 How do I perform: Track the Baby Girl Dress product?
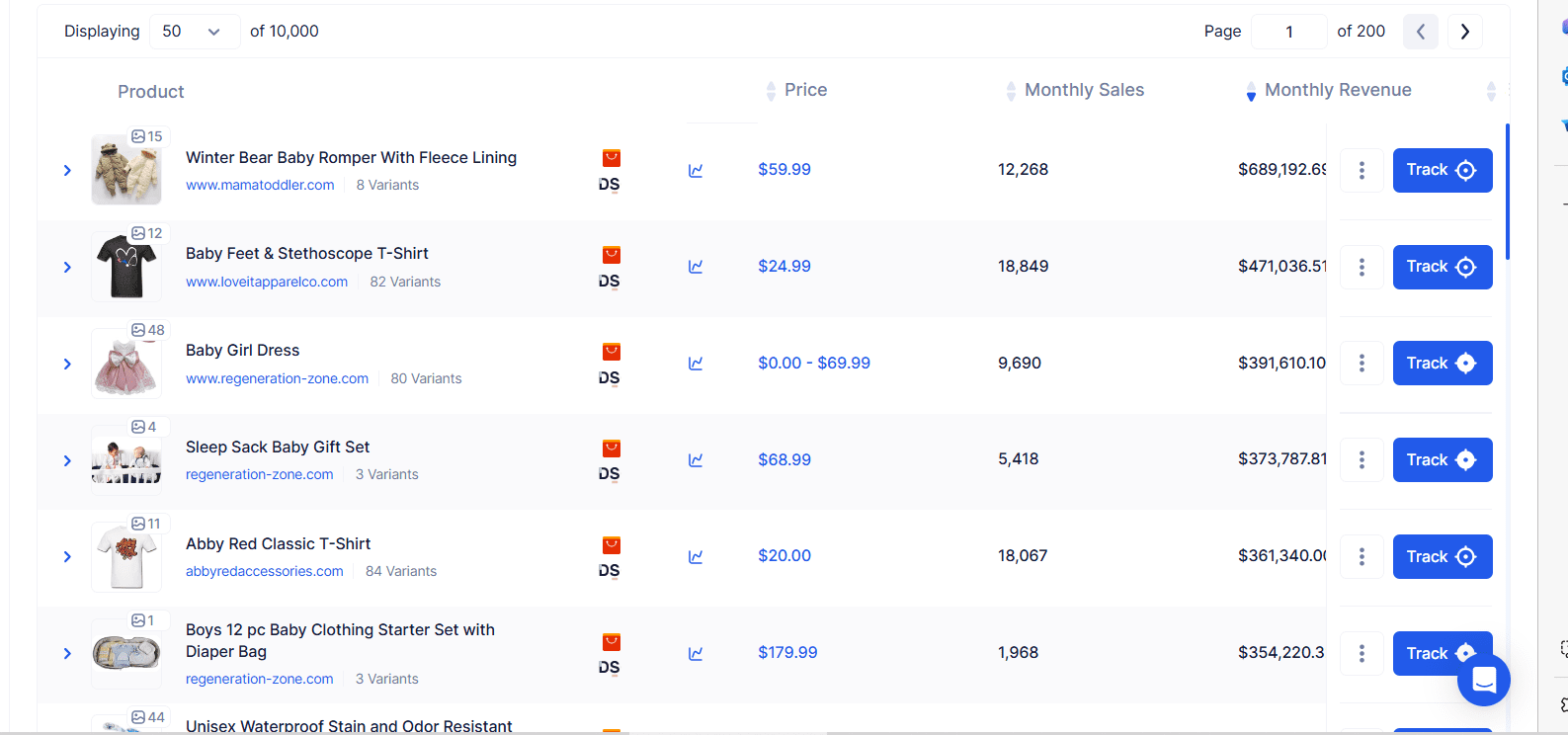(1443, 364)
